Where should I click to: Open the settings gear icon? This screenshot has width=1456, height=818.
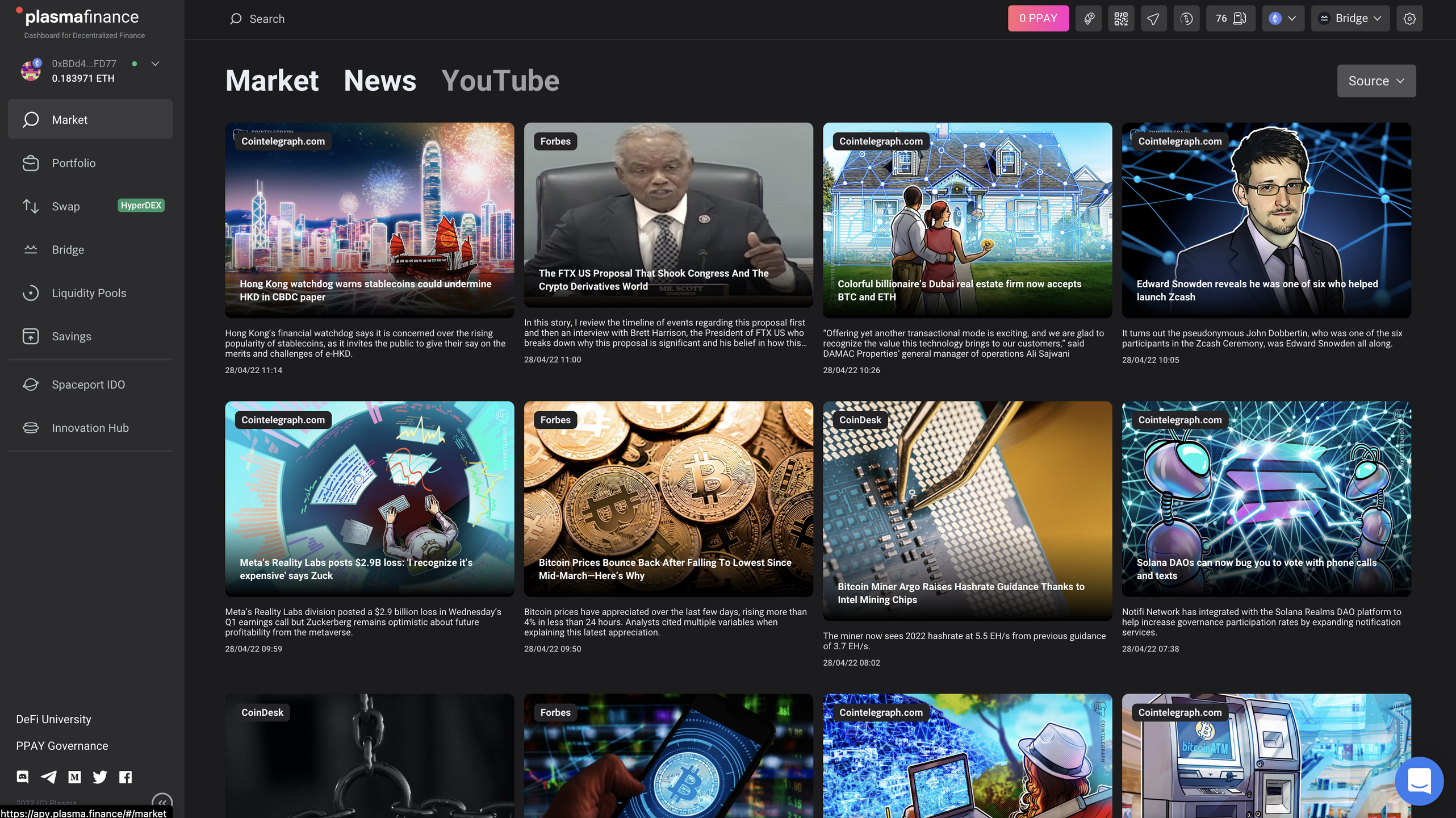[1409, 19]
